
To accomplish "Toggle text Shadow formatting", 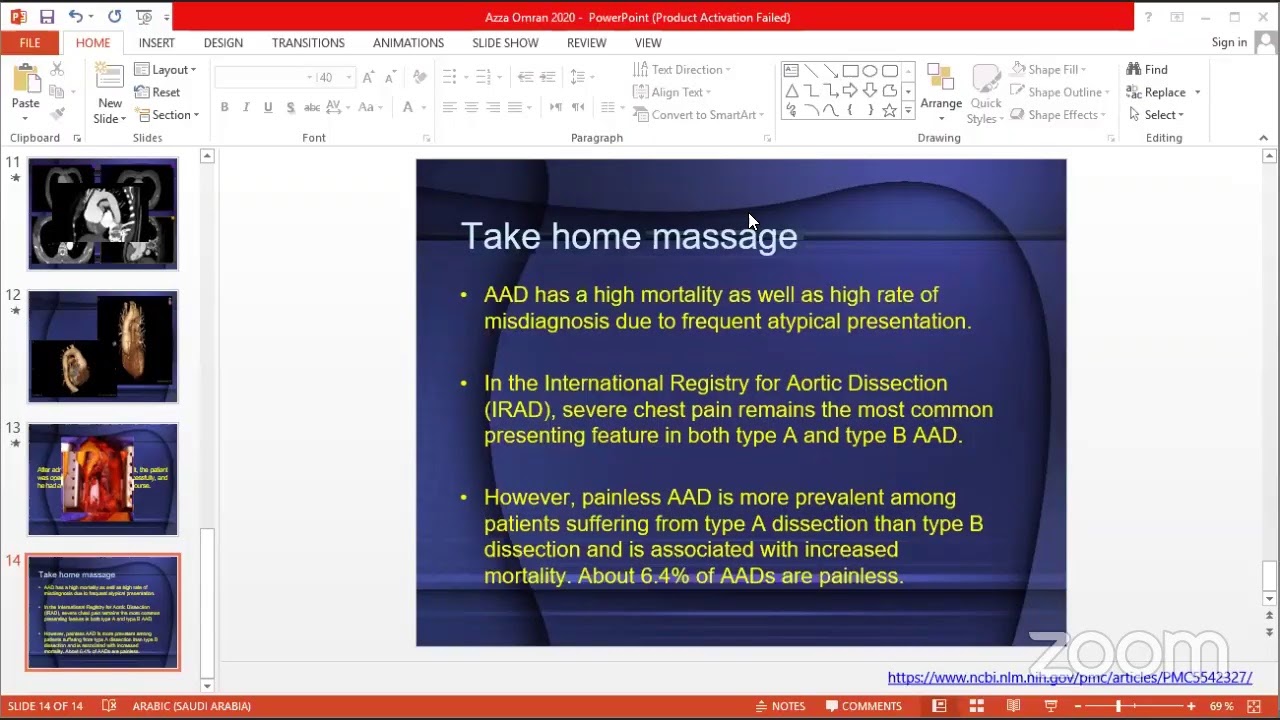I will (290, 107).
